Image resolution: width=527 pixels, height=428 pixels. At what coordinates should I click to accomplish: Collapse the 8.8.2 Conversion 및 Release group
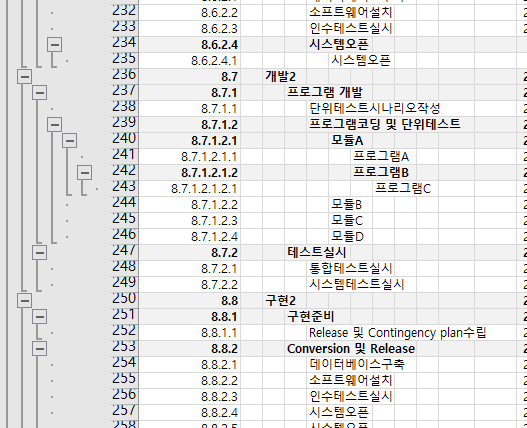[x=39, y=349]
